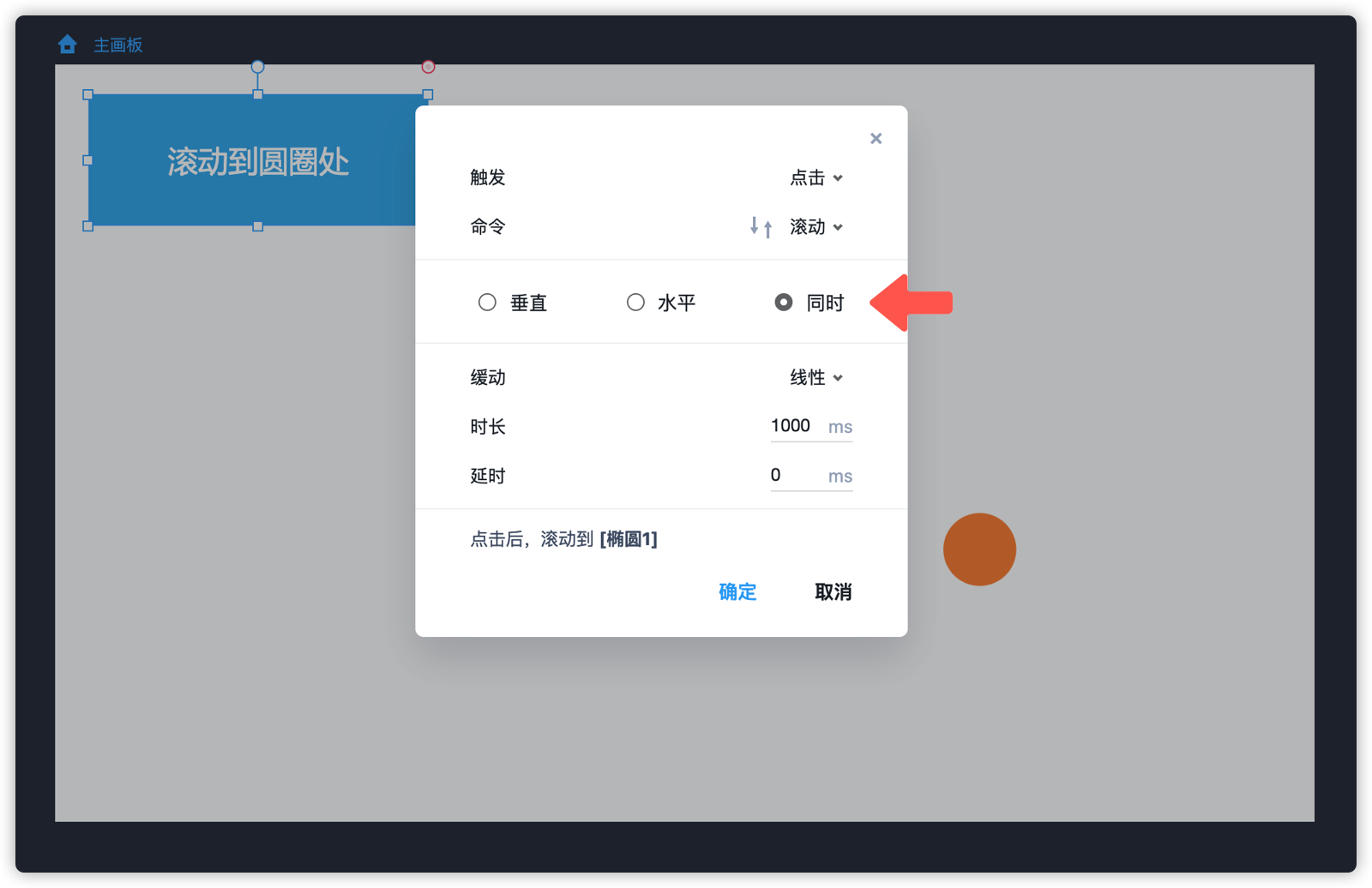This screenshot has width=1372, height=888.
Task: Close the interaction dialog with the X
Action: [876, 139]
